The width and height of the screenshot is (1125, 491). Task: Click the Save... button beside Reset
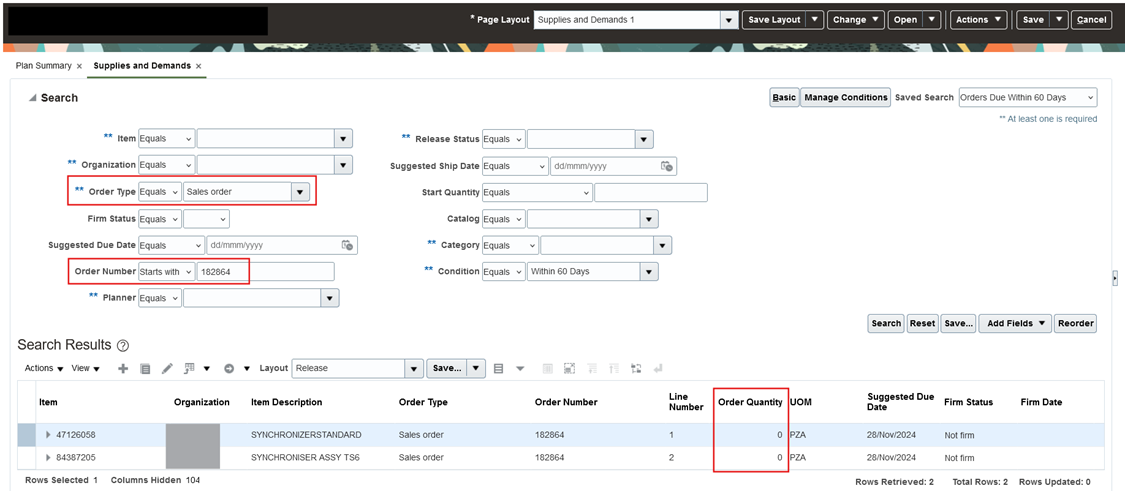click(x=958, y=324)
